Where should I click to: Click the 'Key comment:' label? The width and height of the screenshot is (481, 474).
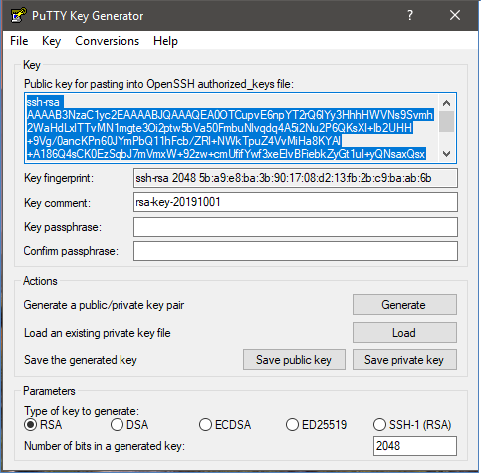57,203
